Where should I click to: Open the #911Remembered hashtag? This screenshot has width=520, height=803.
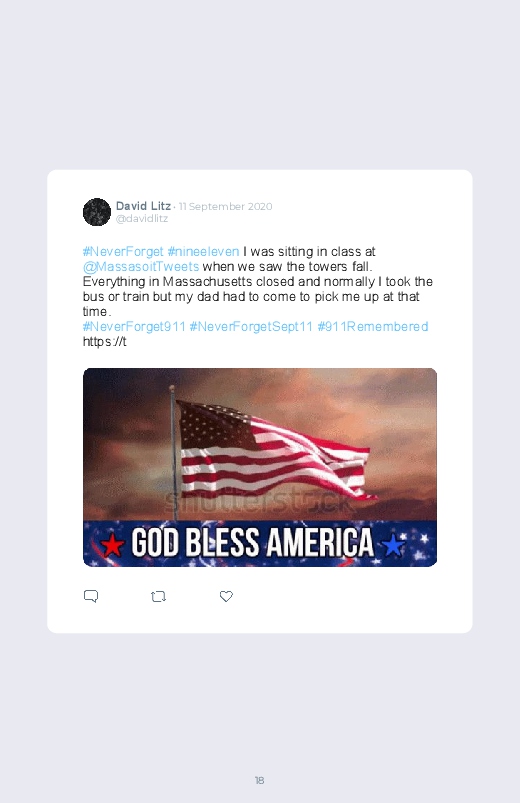click(x=373, y=327)
